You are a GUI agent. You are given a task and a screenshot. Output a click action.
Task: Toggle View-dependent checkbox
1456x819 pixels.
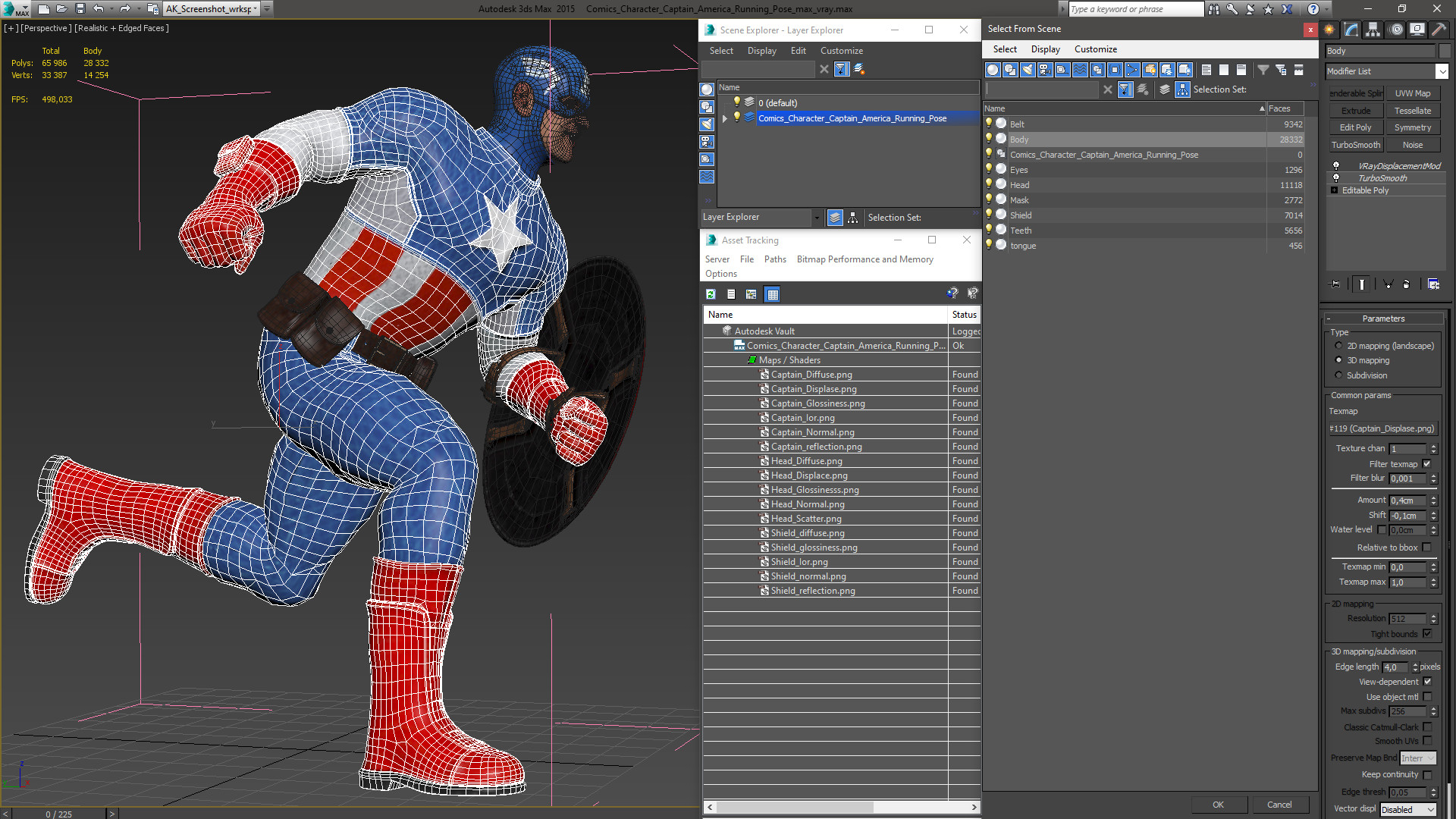pyautogui.click(x=1426, y=682)
